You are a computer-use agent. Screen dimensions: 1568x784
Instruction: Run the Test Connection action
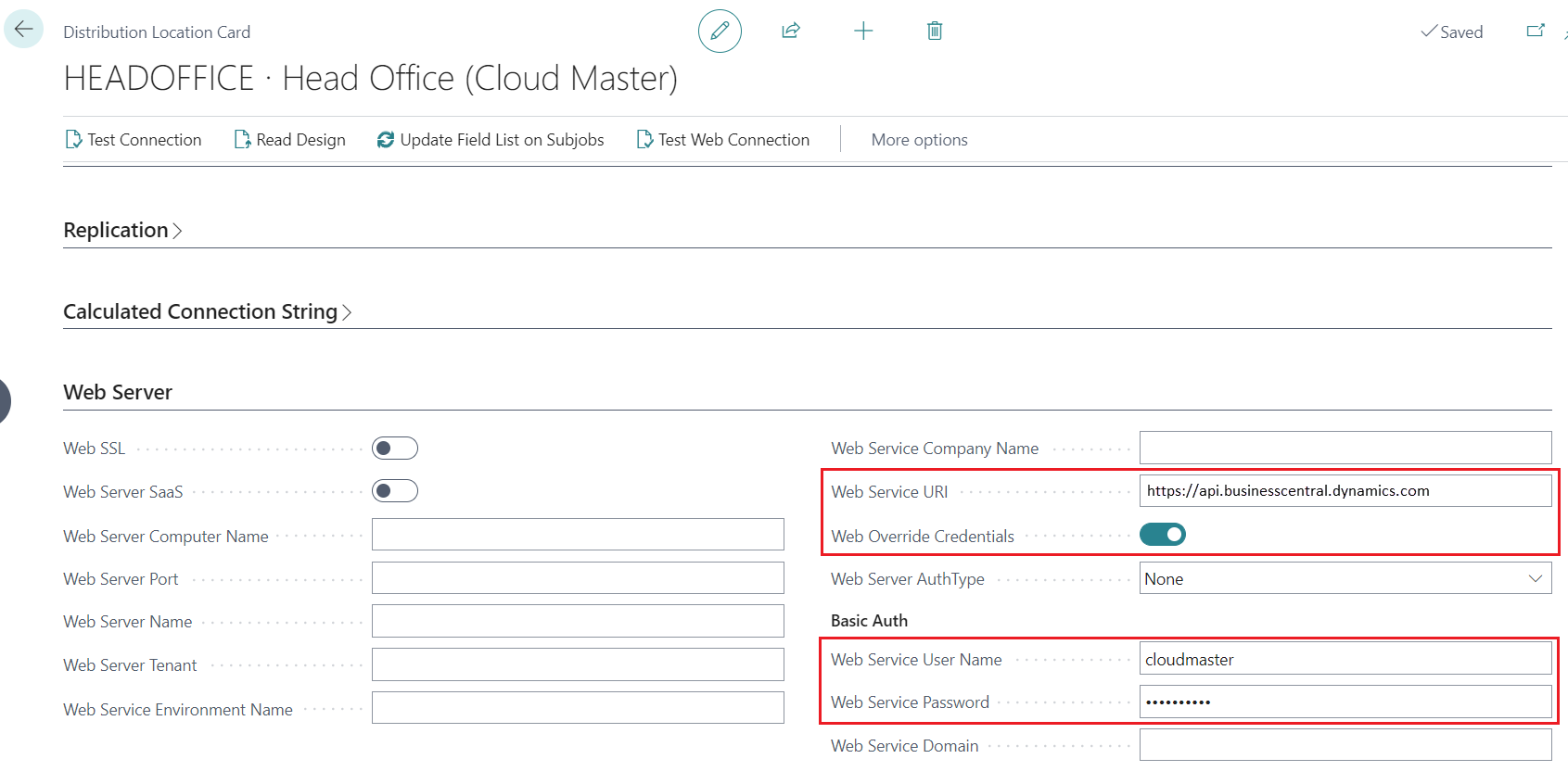coord(134,140)
